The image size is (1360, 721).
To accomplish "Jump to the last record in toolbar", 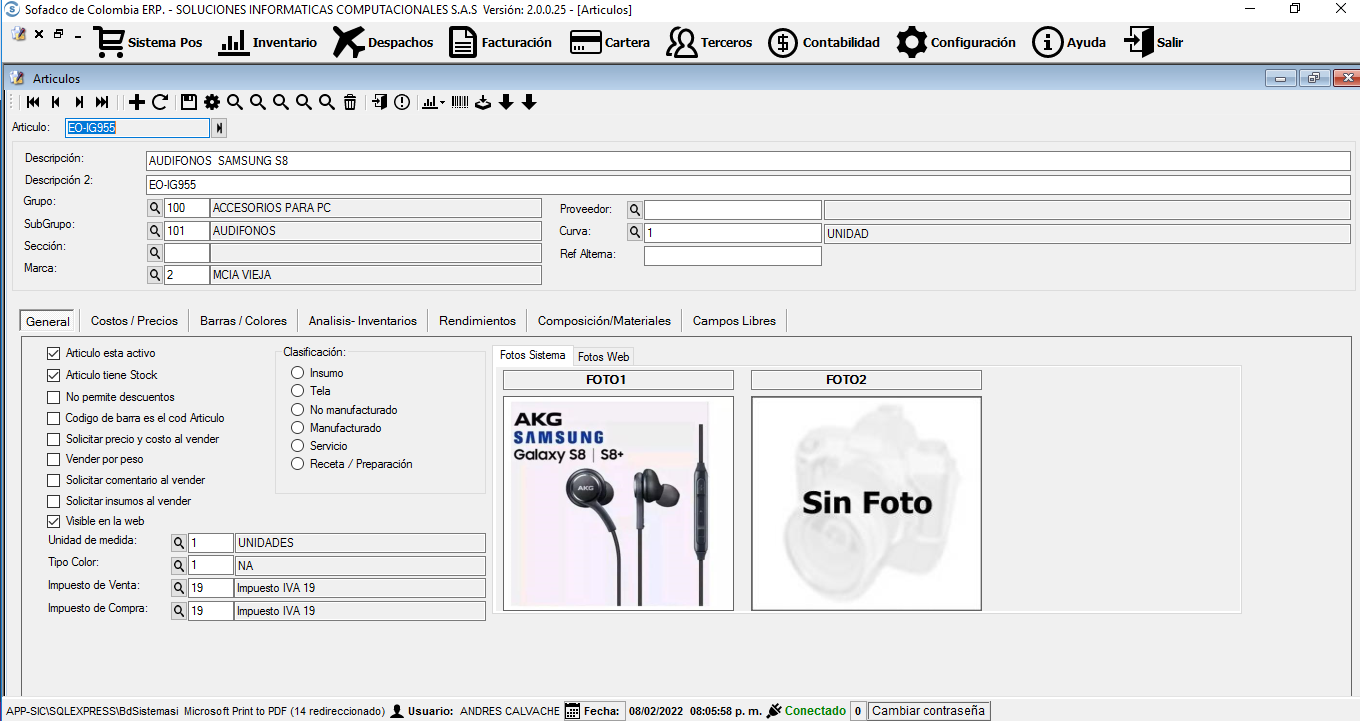I will click(102, 102).
